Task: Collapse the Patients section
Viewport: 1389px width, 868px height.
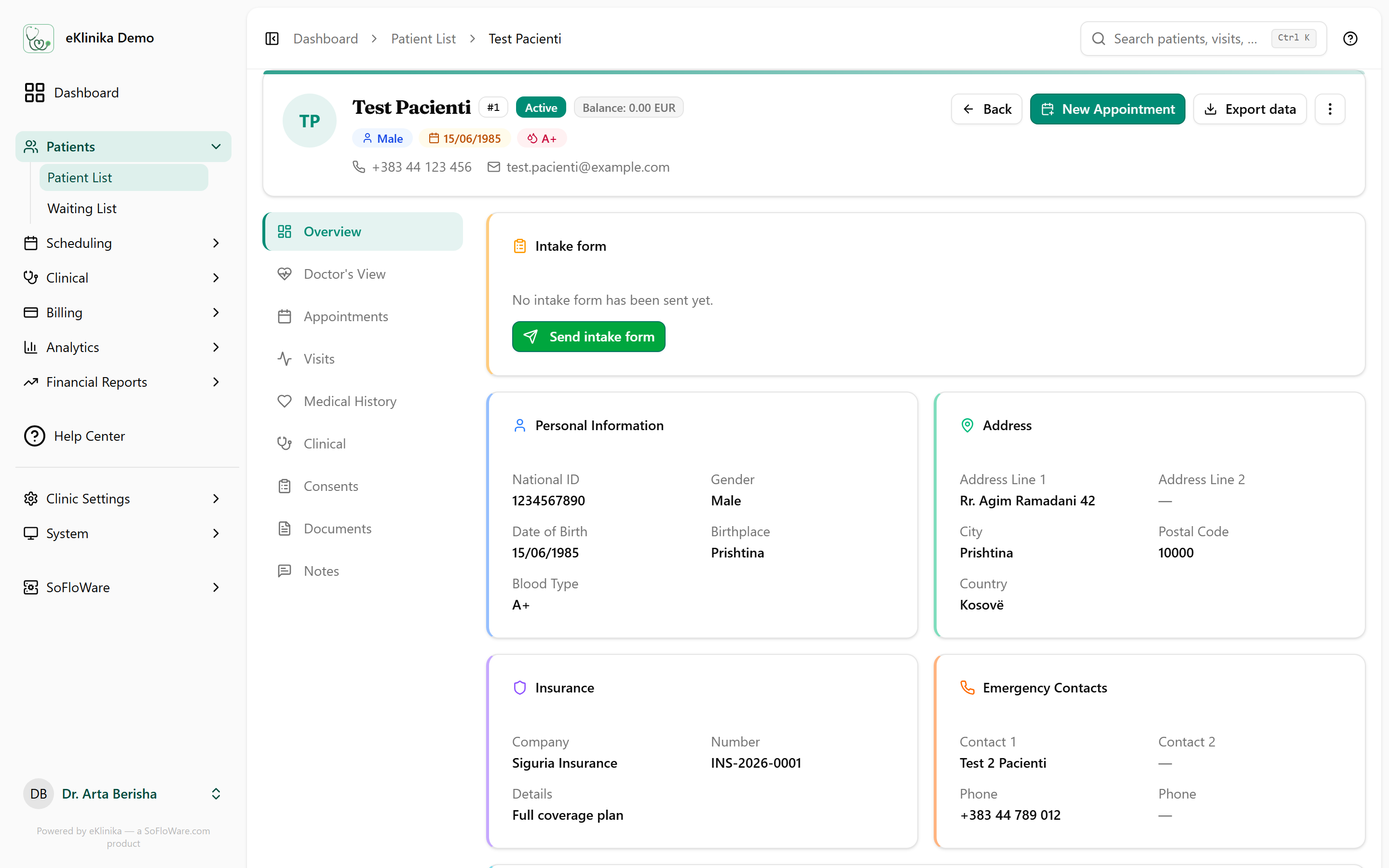Action: pyautogui.click(x=123, y=147)
